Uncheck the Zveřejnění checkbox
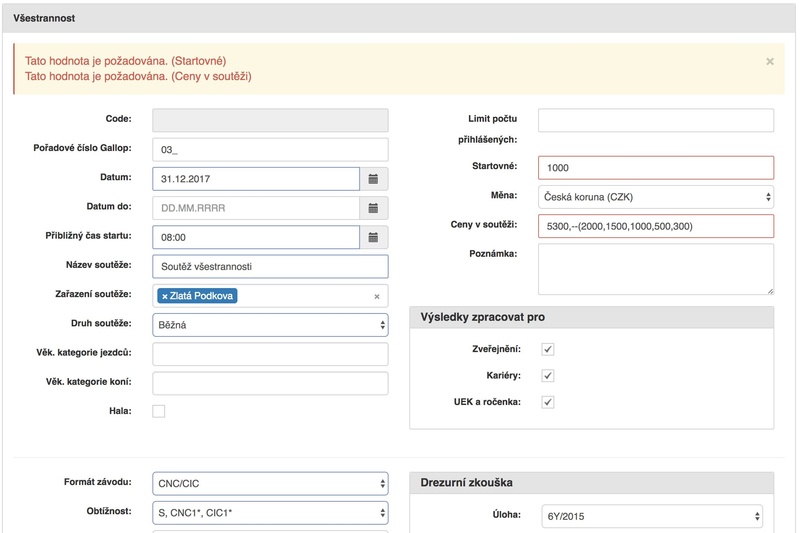Image resolution: width=800 pixels, height=533 pixels. coord(548,349)
